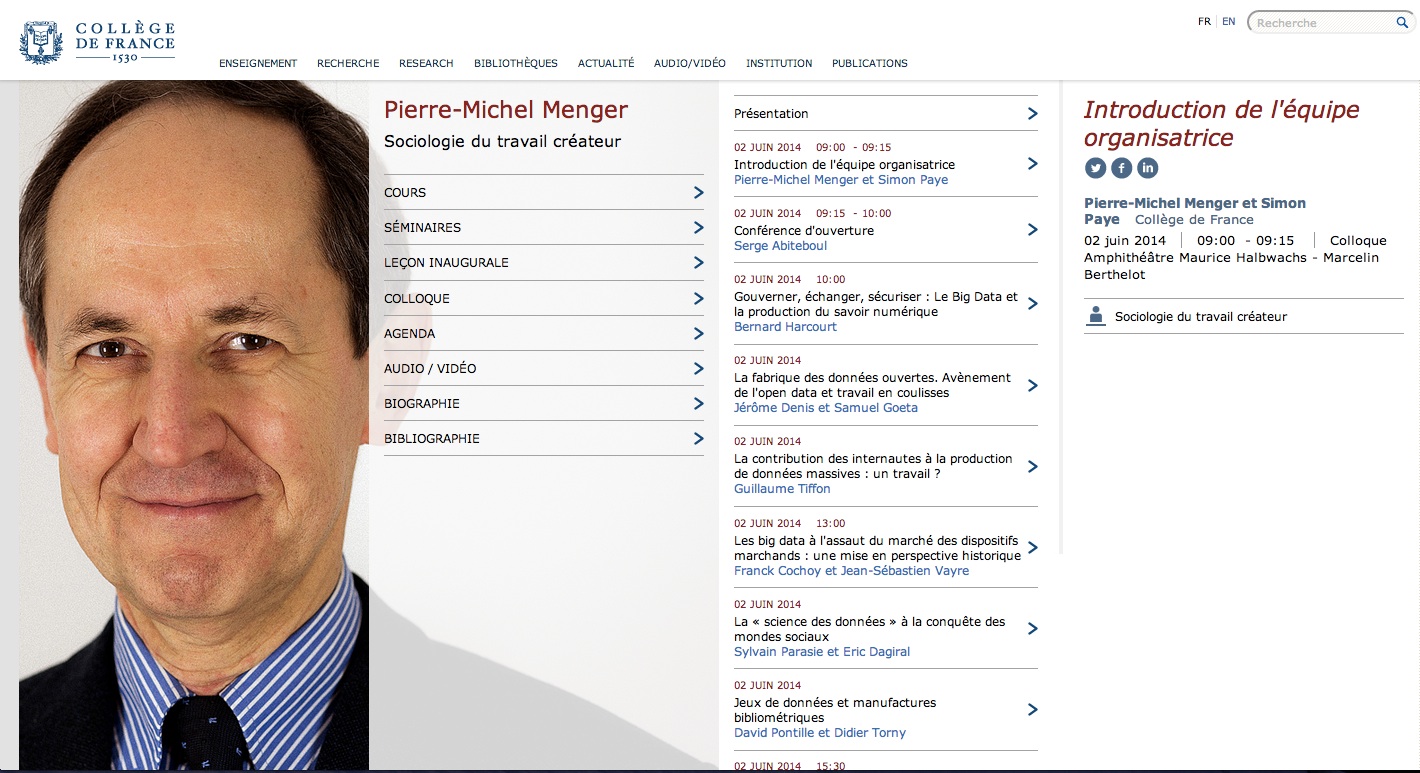Switch language to EN

[1228, 21]
